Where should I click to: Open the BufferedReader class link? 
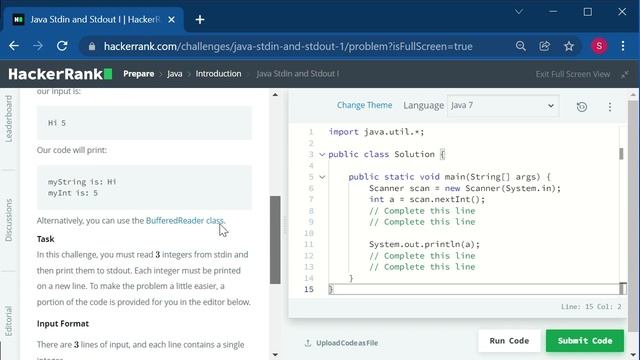point(185,220)
